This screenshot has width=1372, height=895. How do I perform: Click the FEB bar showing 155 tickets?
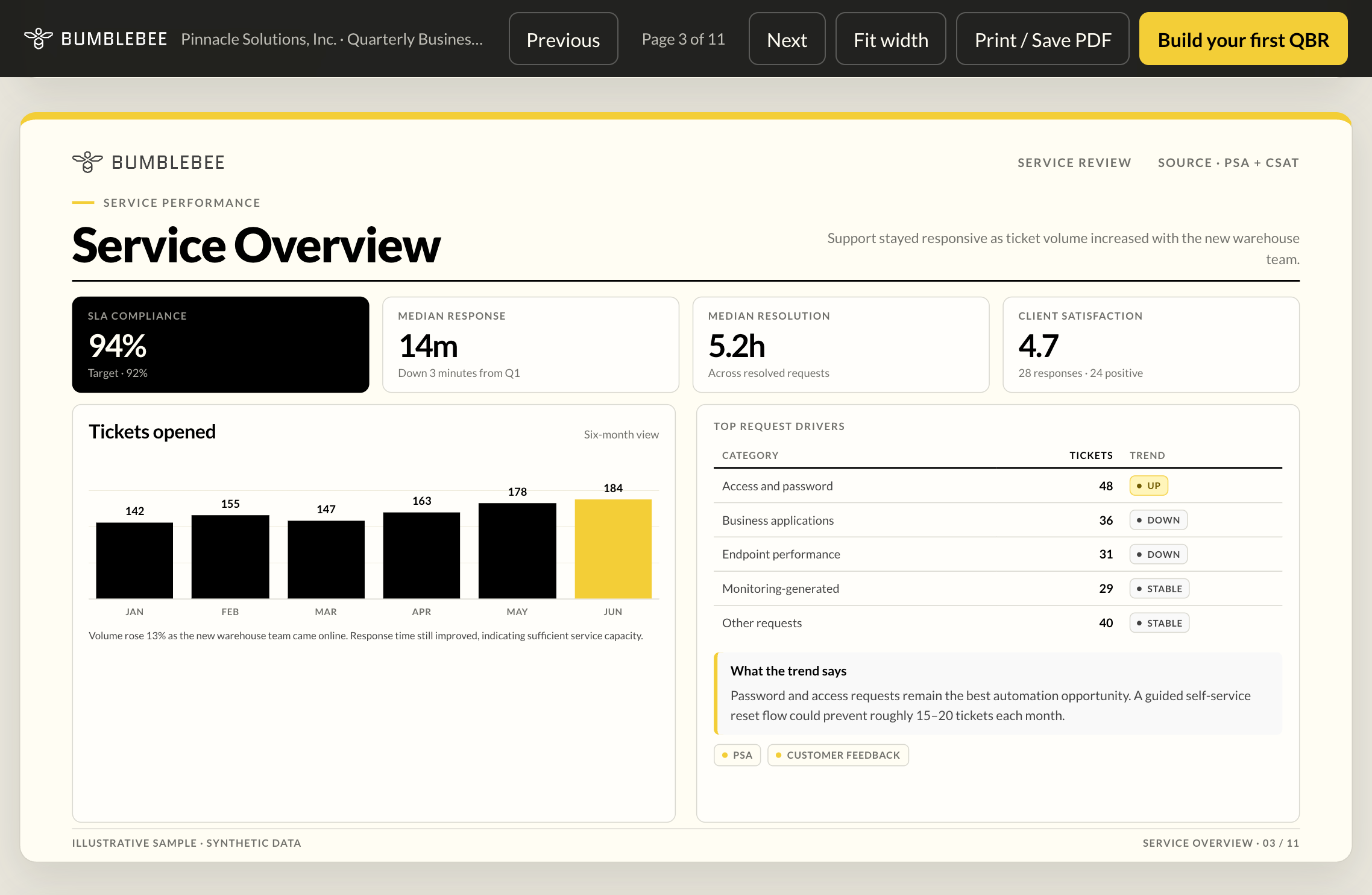[230, 557]
